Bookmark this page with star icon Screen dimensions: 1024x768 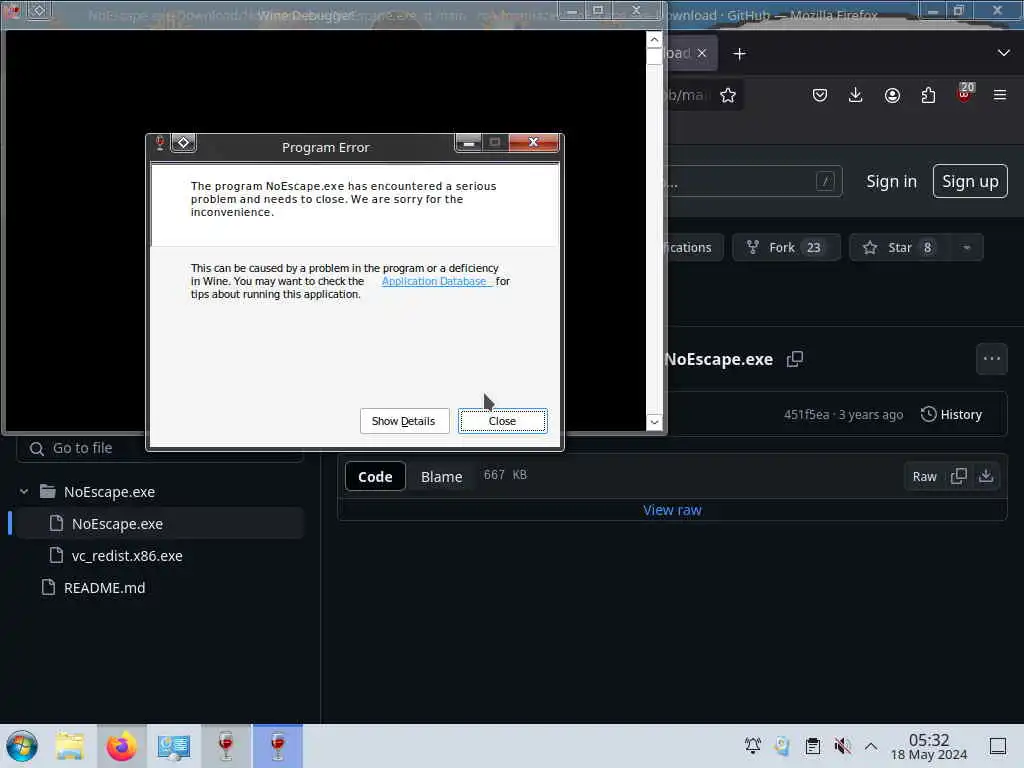[x=728, y=95]
